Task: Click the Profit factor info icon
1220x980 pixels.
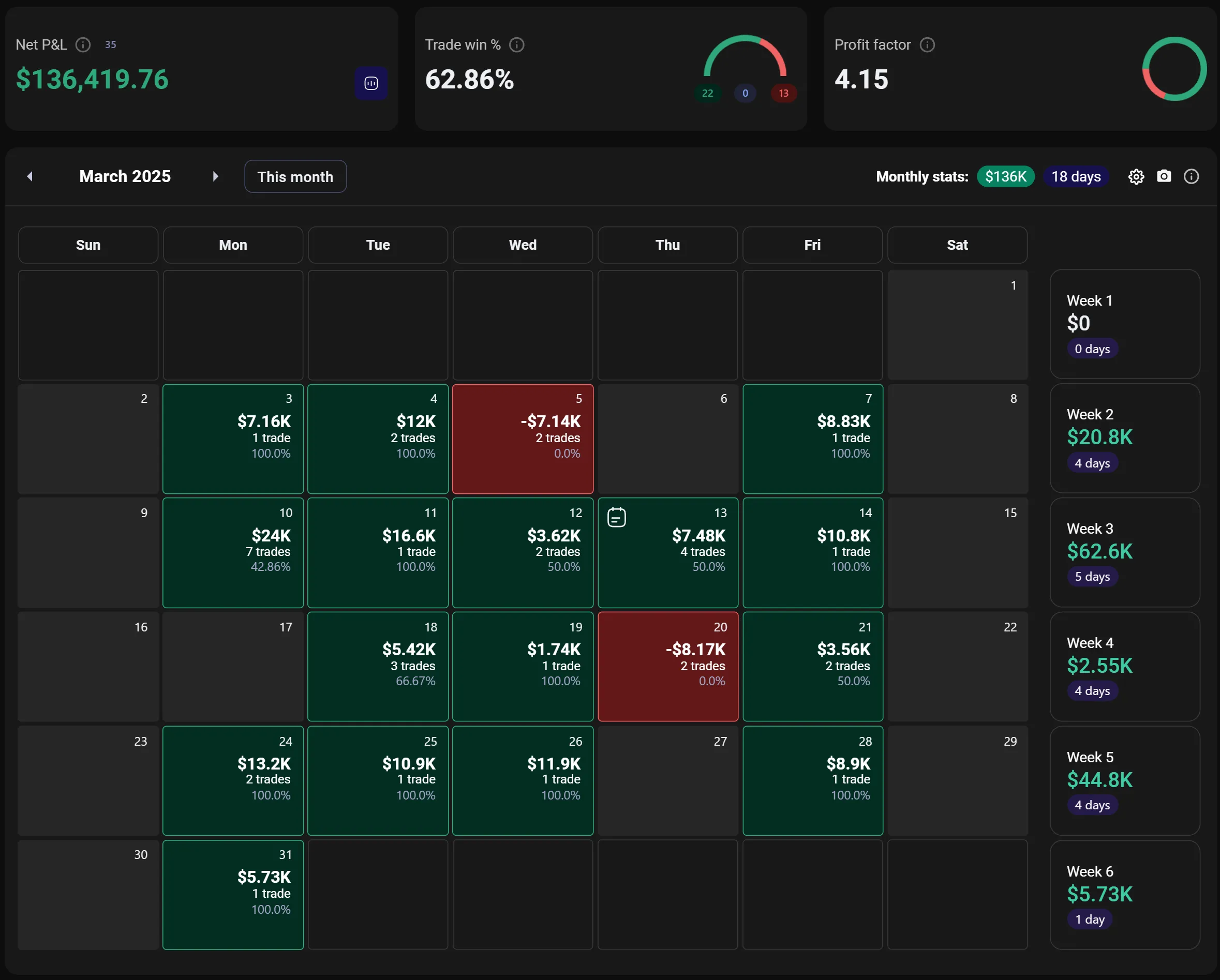Action: tap(927, 44)
